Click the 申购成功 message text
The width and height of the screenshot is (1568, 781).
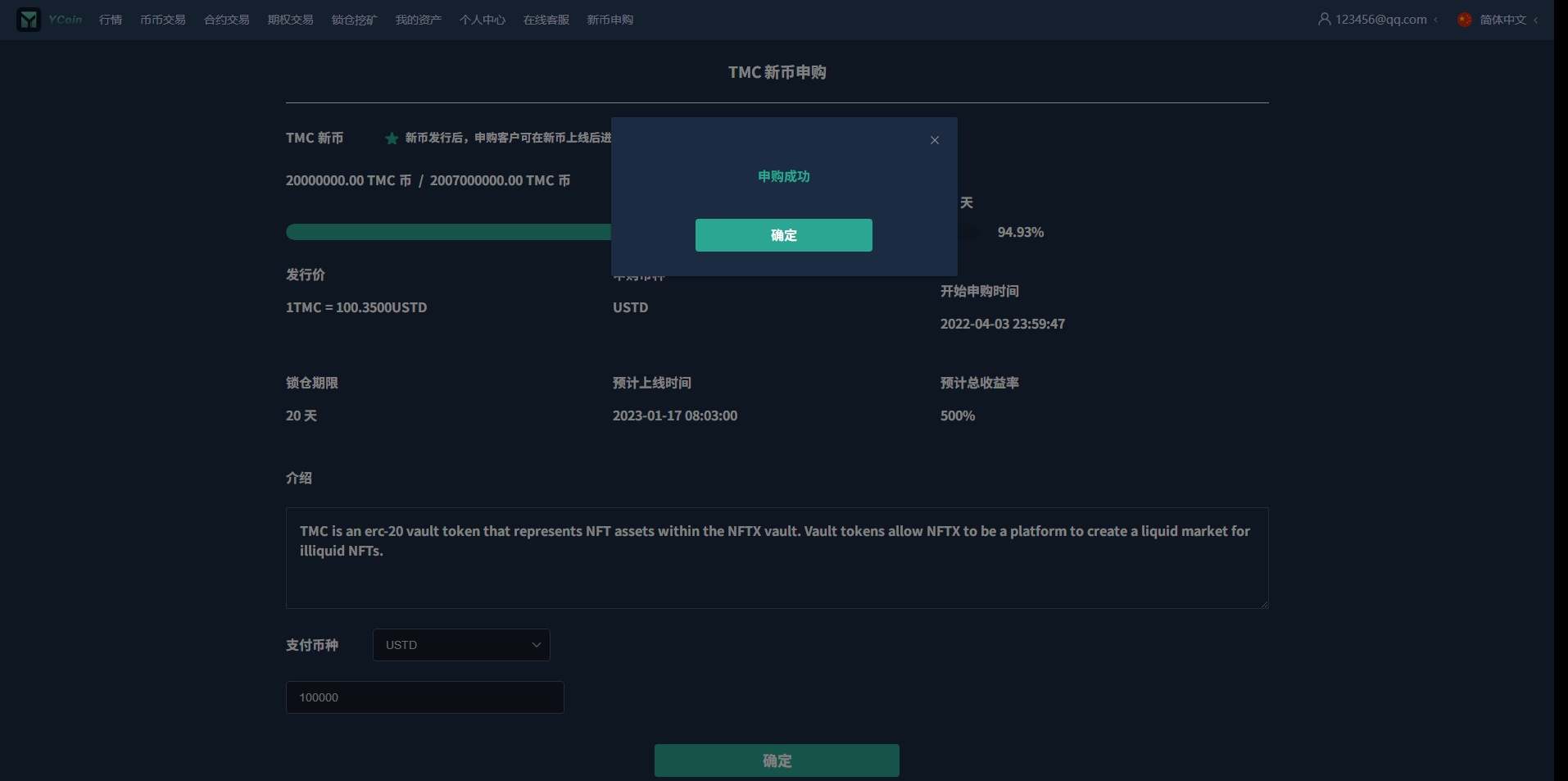tap(783, 176)
